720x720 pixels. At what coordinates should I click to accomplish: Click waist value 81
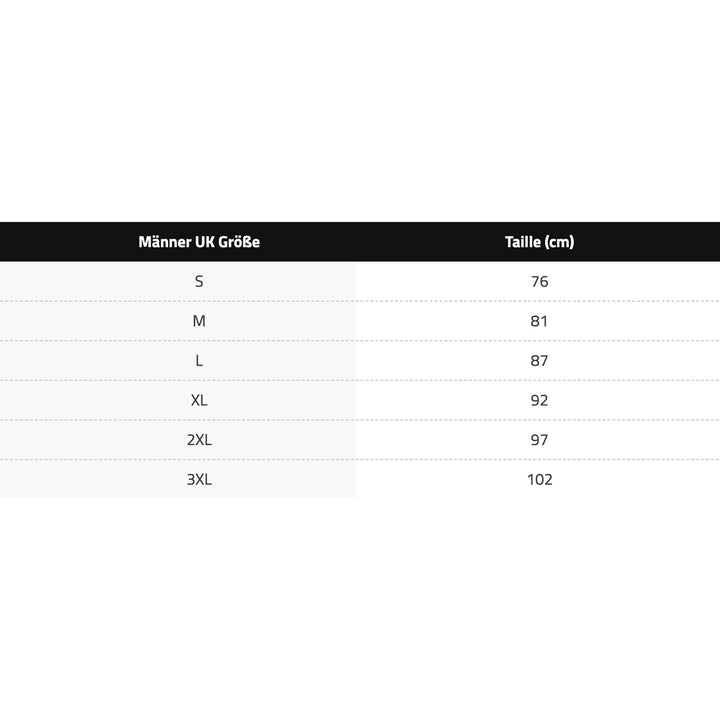[x=540, y=321]
